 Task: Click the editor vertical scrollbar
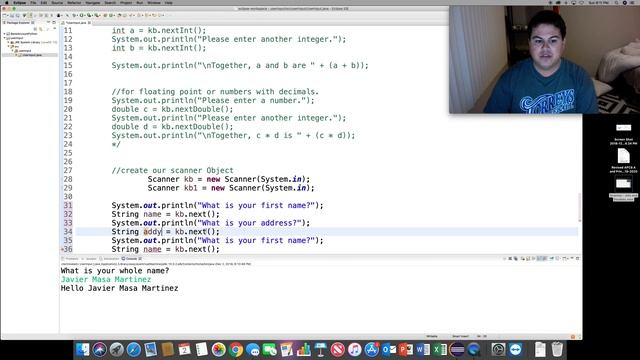pyautogui.click(x=580, y=208)
